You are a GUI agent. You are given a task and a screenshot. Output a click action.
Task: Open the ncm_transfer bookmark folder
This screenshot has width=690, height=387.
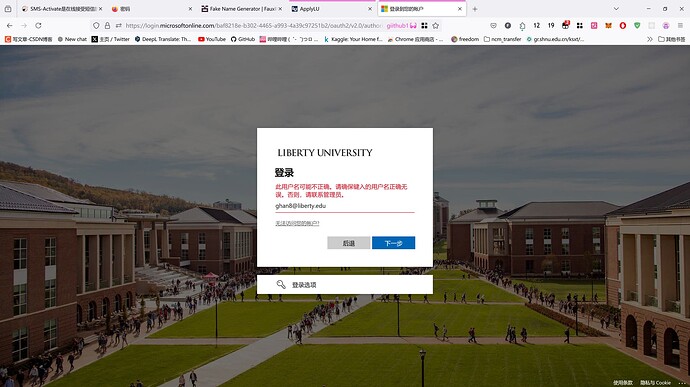click(x=503, y=39)
